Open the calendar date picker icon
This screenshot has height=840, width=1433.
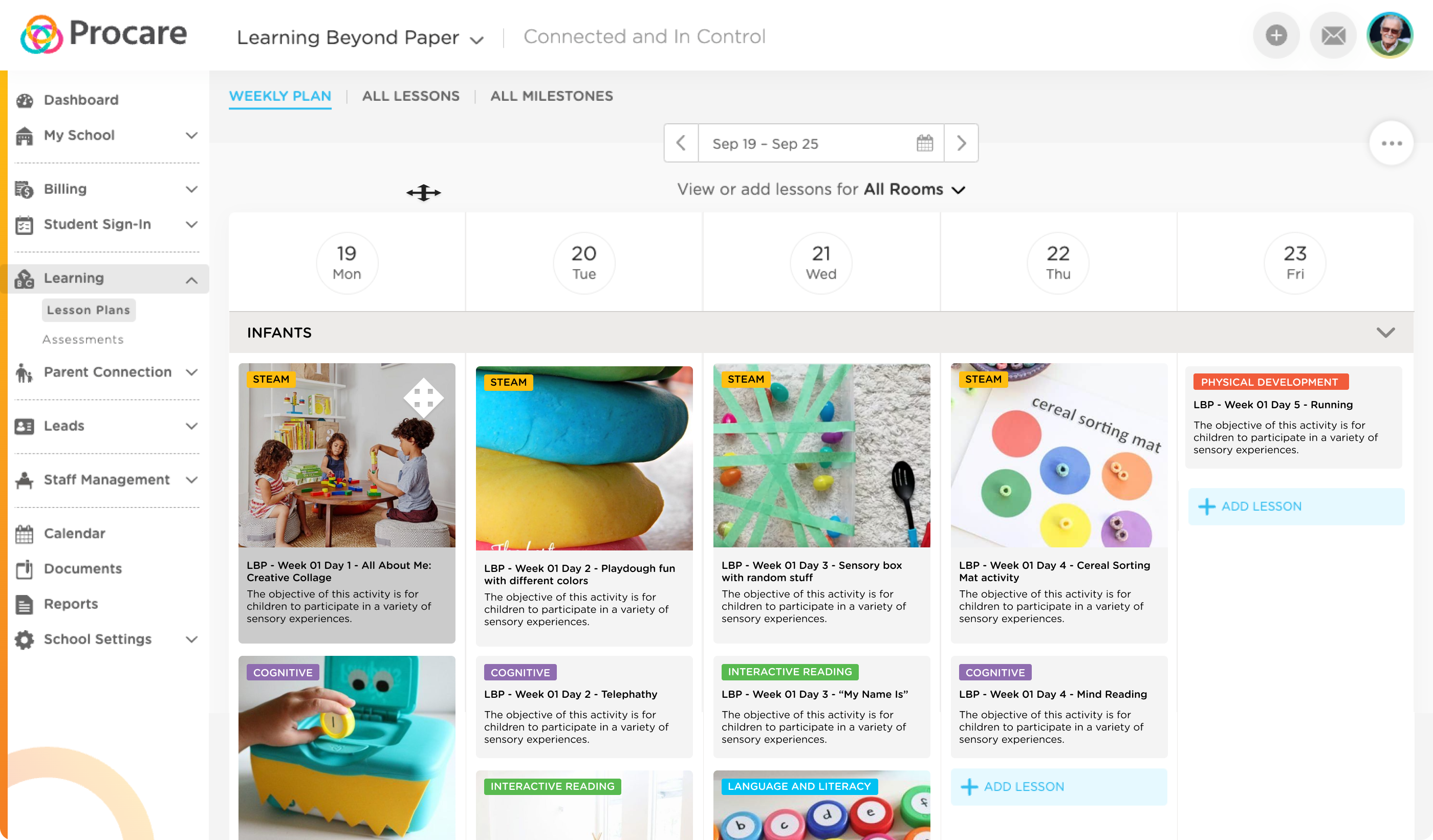[925, 143]
